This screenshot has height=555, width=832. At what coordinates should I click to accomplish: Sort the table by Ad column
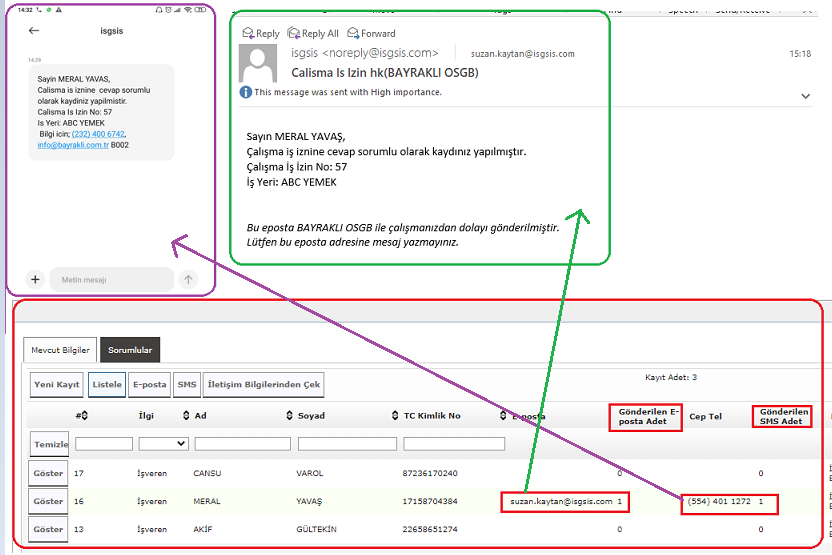tap(186, 416)
